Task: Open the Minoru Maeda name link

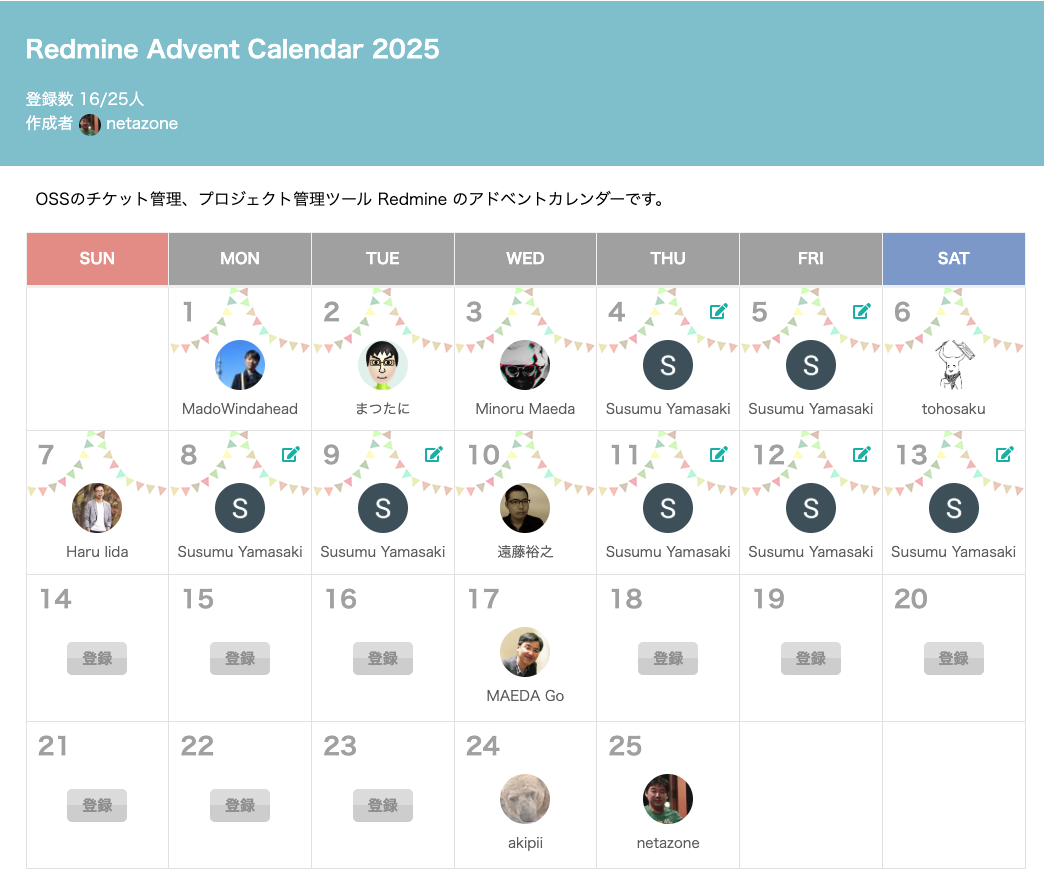Action: [x=525, y=409]
